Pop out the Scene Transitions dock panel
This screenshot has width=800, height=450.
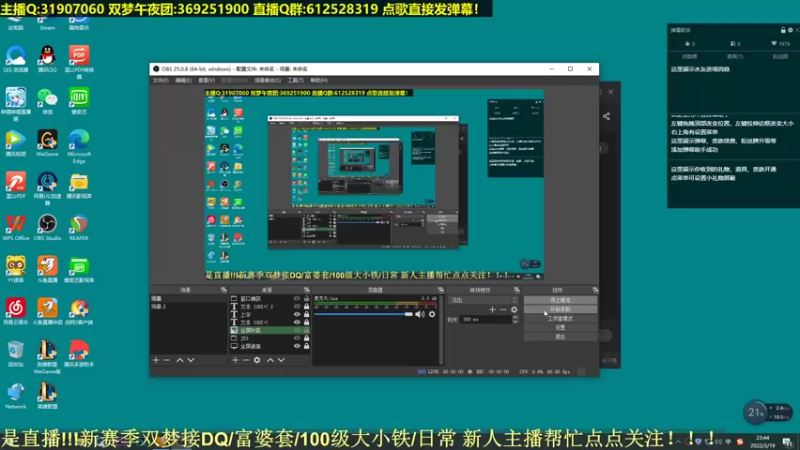(x=517, y=290)
